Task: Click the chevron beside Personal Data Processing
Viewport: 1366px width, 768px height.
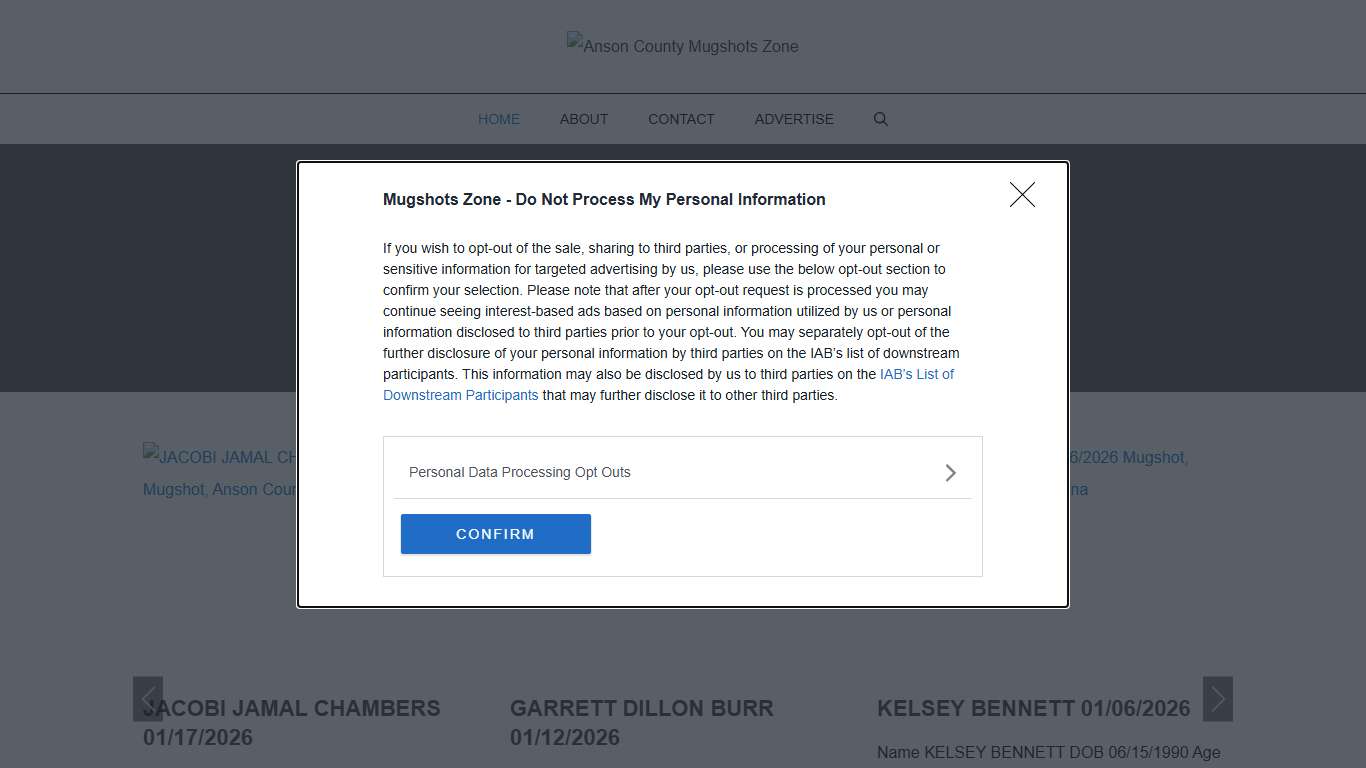Action: [950, 473]
